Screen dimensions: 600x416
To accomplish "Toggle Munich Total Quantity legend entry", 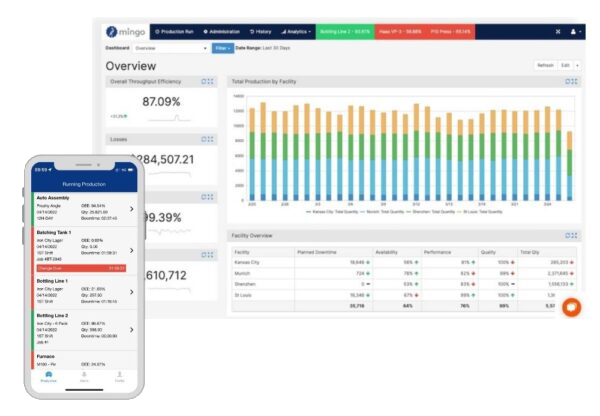I will (382, 212).
